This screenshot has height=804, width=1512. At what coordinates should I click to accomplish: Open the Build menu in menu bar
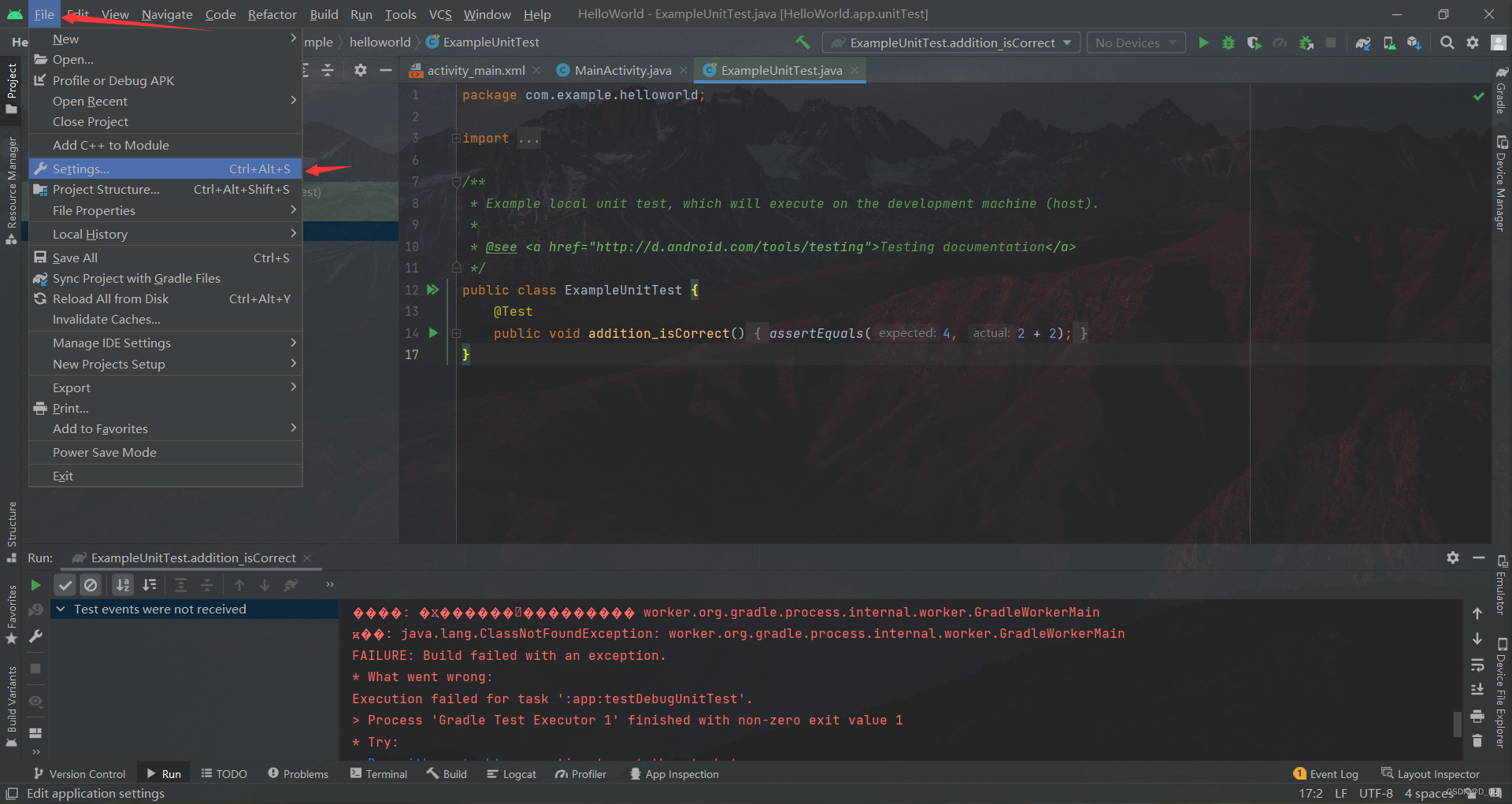pyautogui.click(x=324, y=14)
